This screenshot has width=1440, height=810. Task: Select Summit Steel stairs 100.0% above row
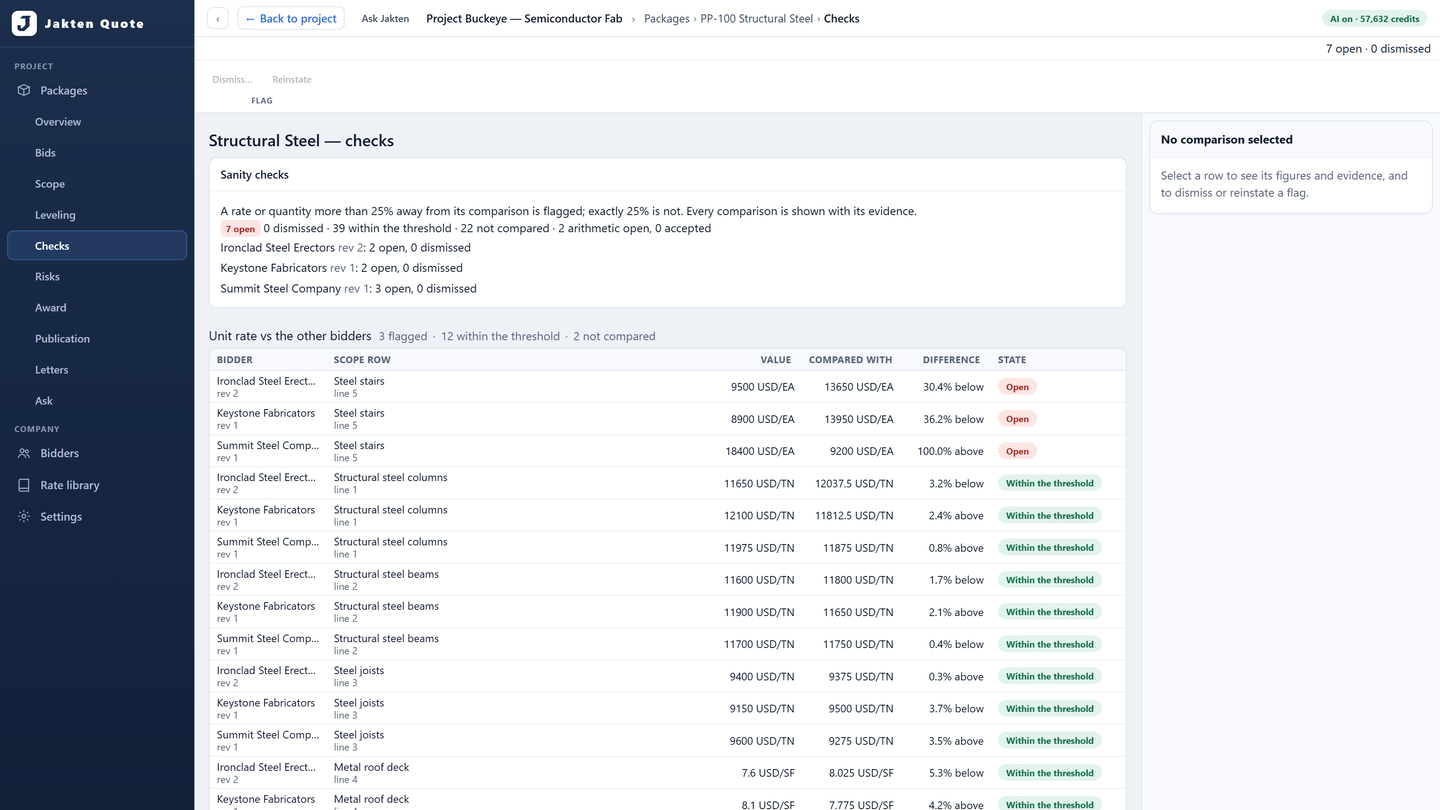(x=667, y=451)
